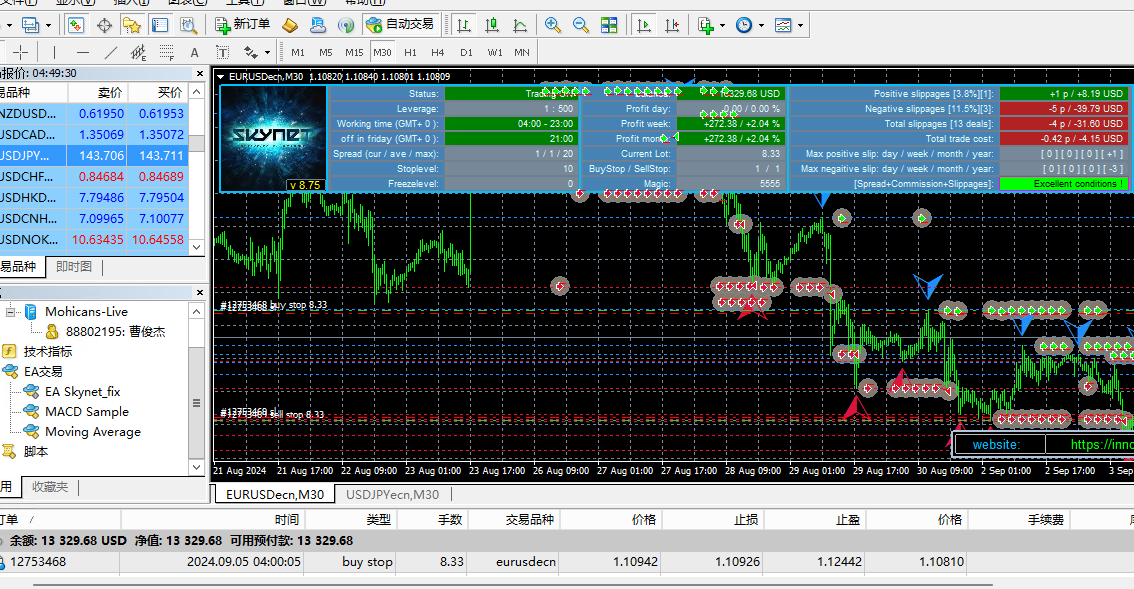This screenshot has width=1134, height=589.
Task: Select pending order 12753468 row
Action: [x=567, y=562]
